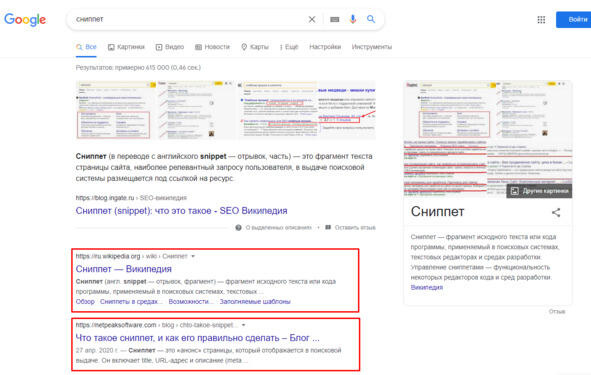Switch to the Новости tab
Viewport: 591px width, 375px height.
[x=213, y=47]
